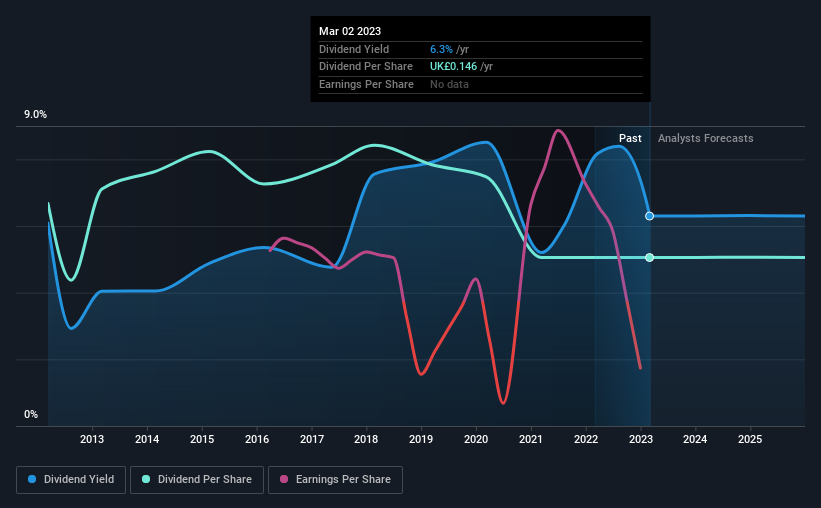
Task: Click the blue Dividend Yield legend dot
Action: (x=32, y=479)
